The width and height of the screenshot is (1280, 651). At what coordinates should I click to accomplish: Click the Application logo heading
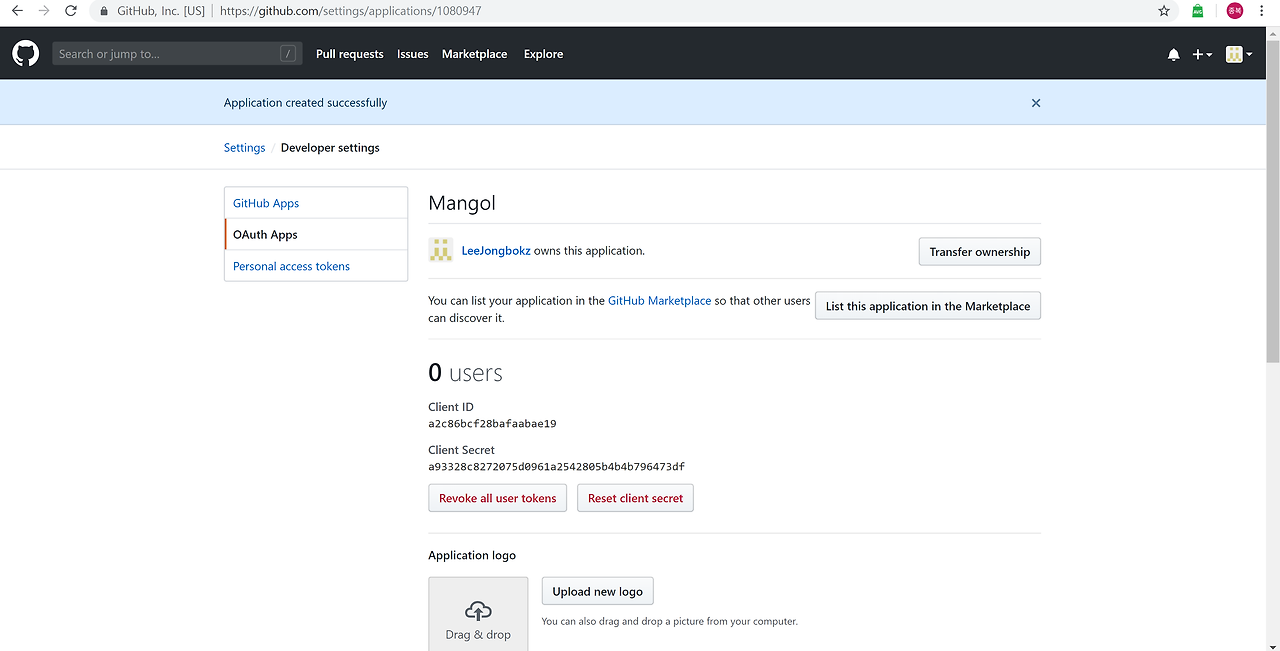click(472, 555)
